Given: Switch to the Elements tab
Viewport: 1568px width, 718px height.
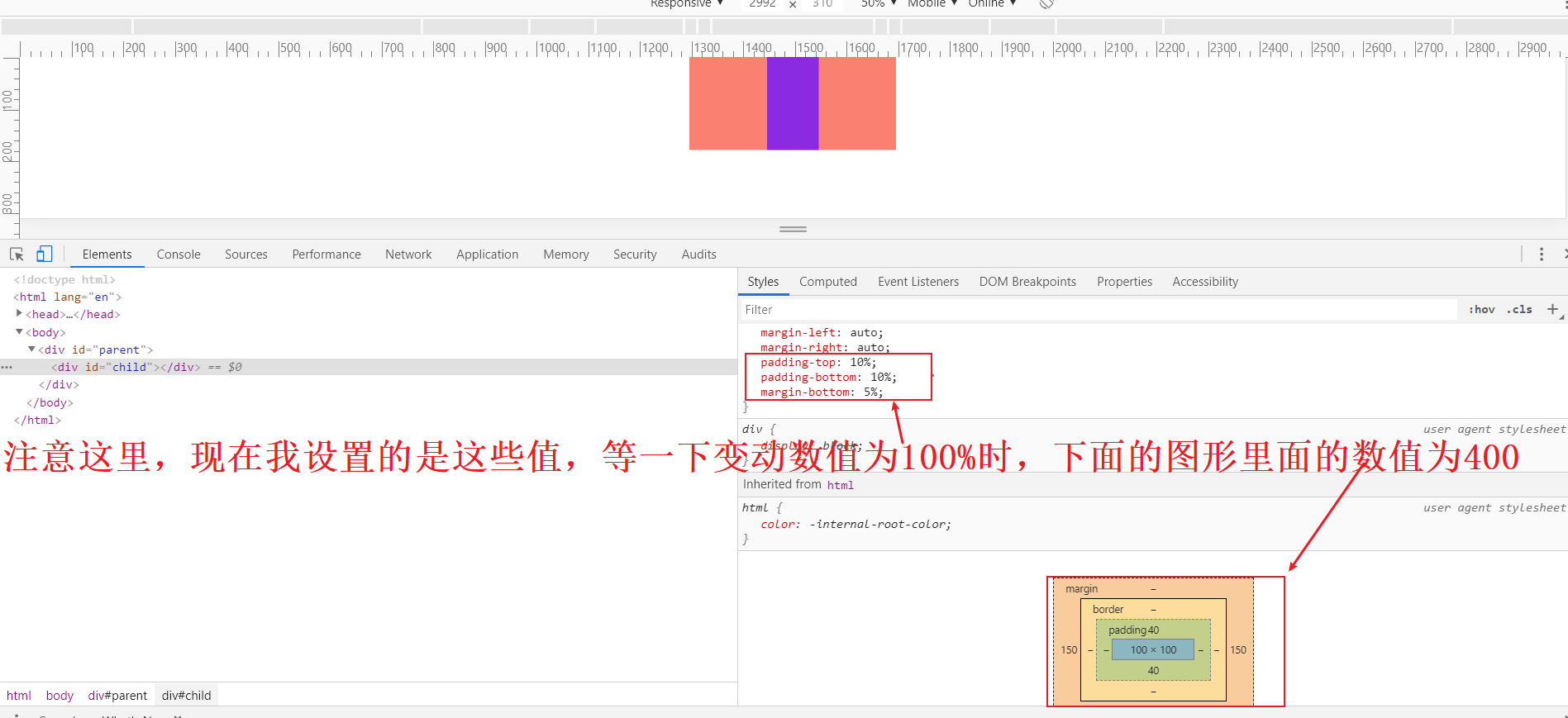Looking at the screenshot, I should pyautogui.click(x=107, y=254).
